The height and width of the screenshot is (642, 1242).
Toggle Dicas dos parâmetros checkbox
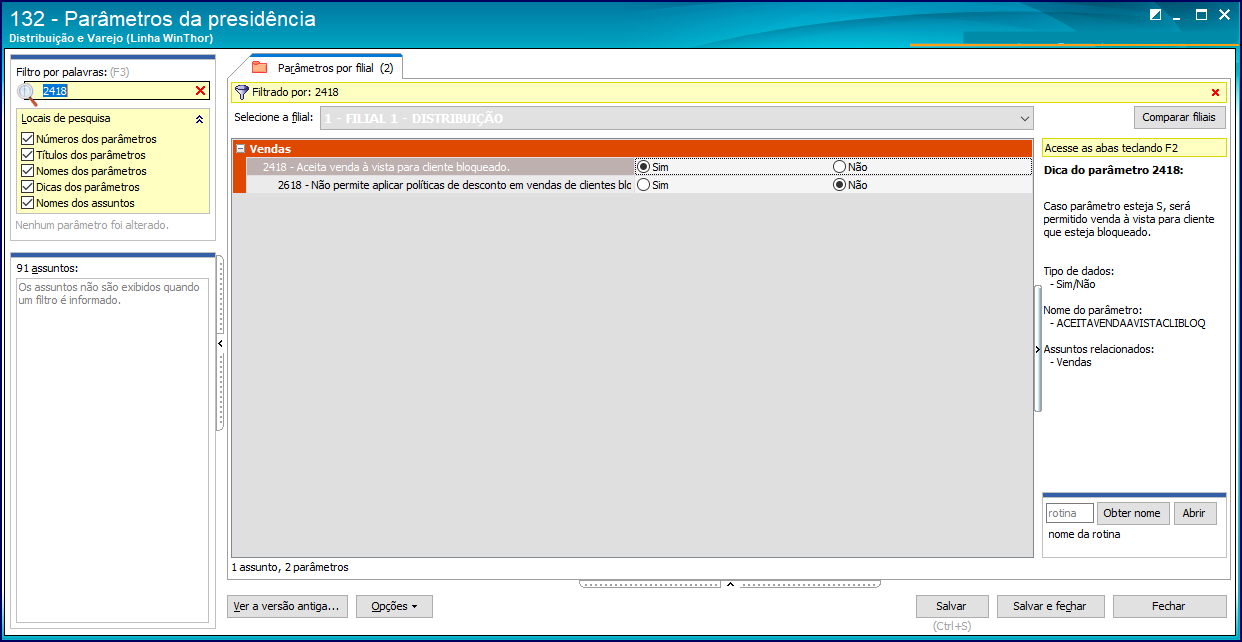click(x=27, y=187)
